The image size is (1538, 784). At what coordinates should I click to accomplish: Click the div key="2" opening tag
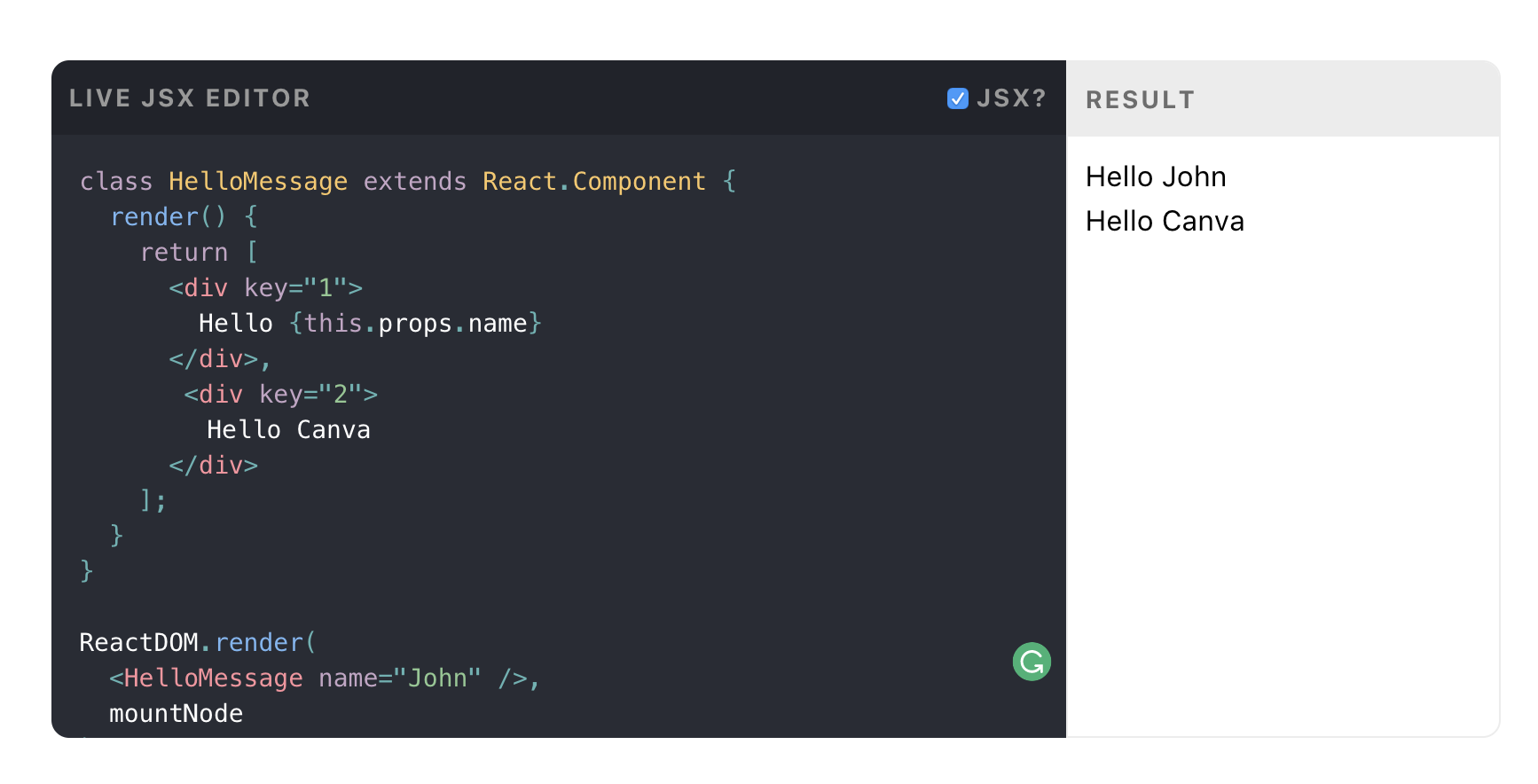[x=280, y=395]
